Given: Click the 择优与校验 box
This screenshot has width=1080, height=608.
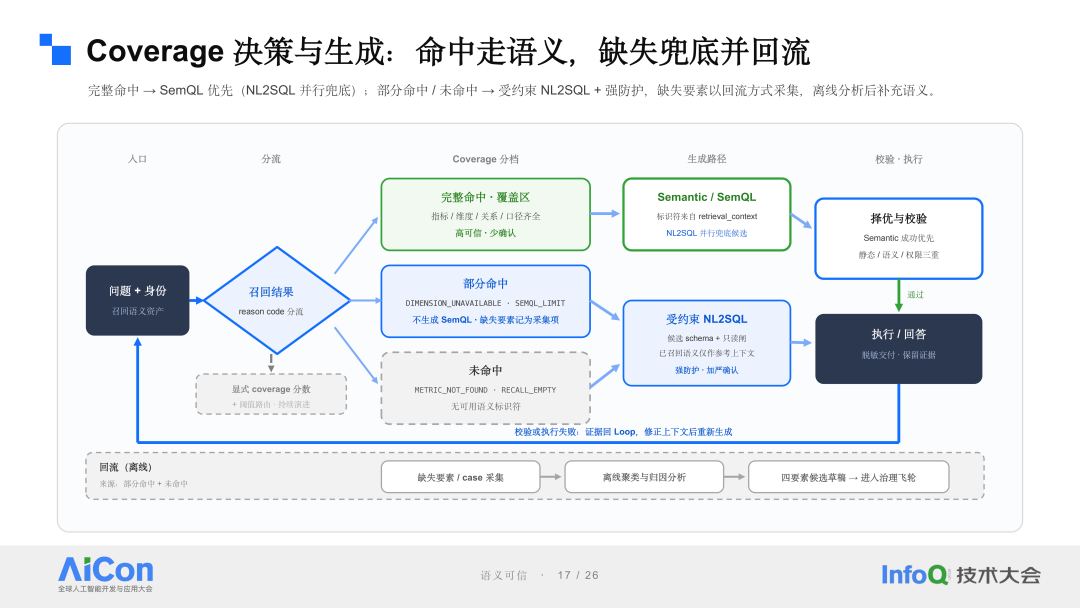Looking at the screenshot, I should pyautogui.click(x=899, y=238).
